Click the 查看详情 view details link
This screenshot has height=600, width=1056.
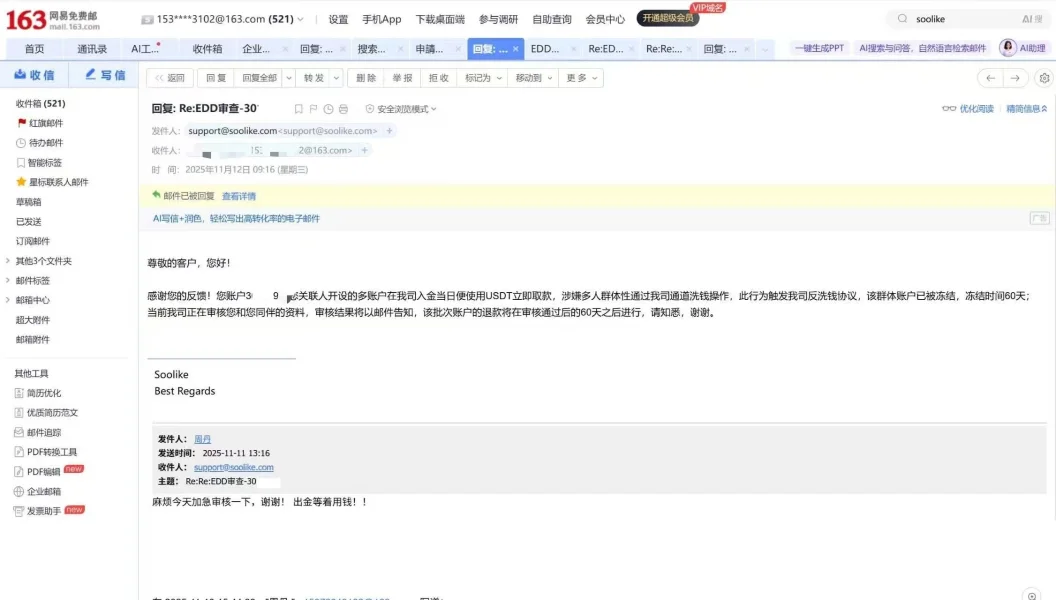click(238, 196)
